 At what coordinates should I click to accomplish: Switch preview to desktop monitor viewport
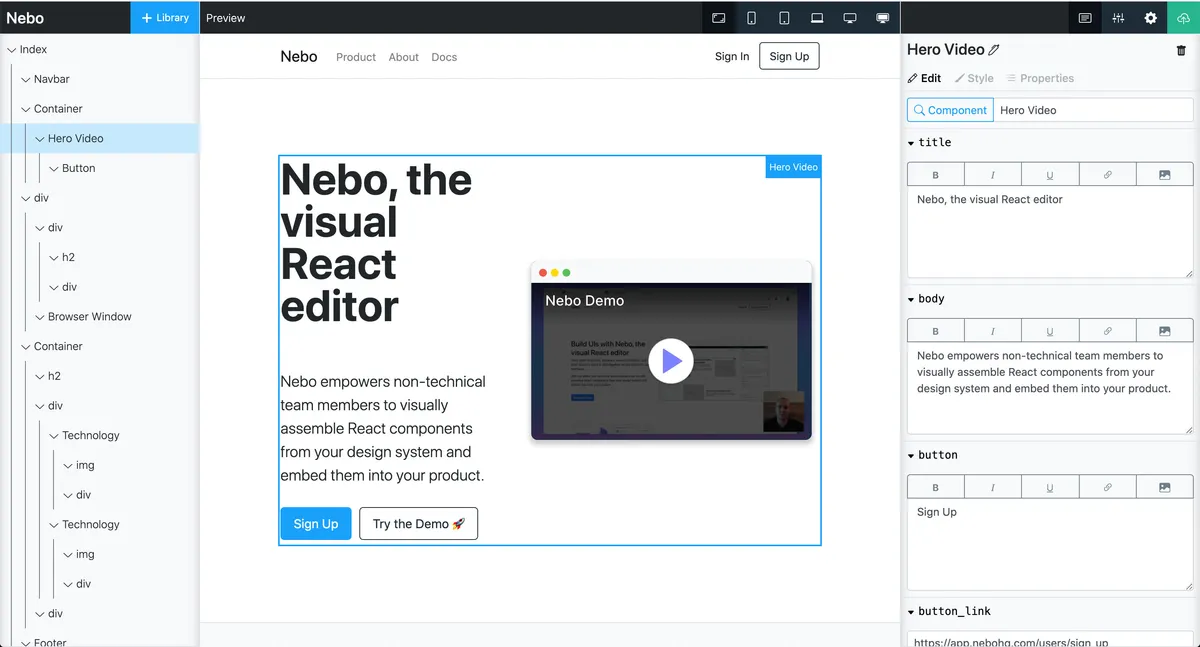coord(850,18)
